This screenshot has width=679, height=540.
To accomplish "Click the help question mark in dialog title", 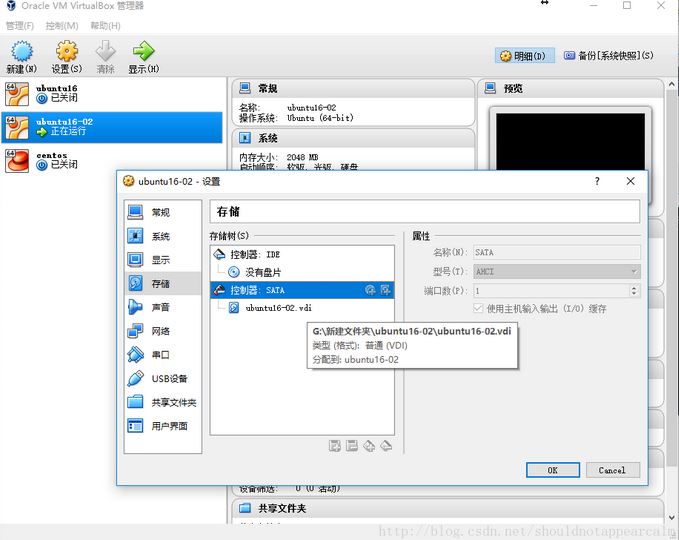I will [597, 181].
